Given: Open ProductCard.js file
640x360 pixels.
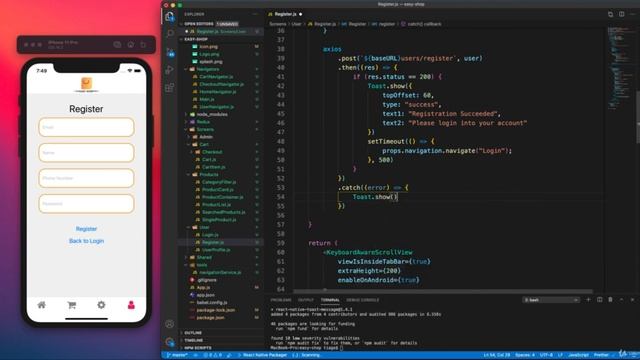Looking at the screenshot, I should click(218, 190).
